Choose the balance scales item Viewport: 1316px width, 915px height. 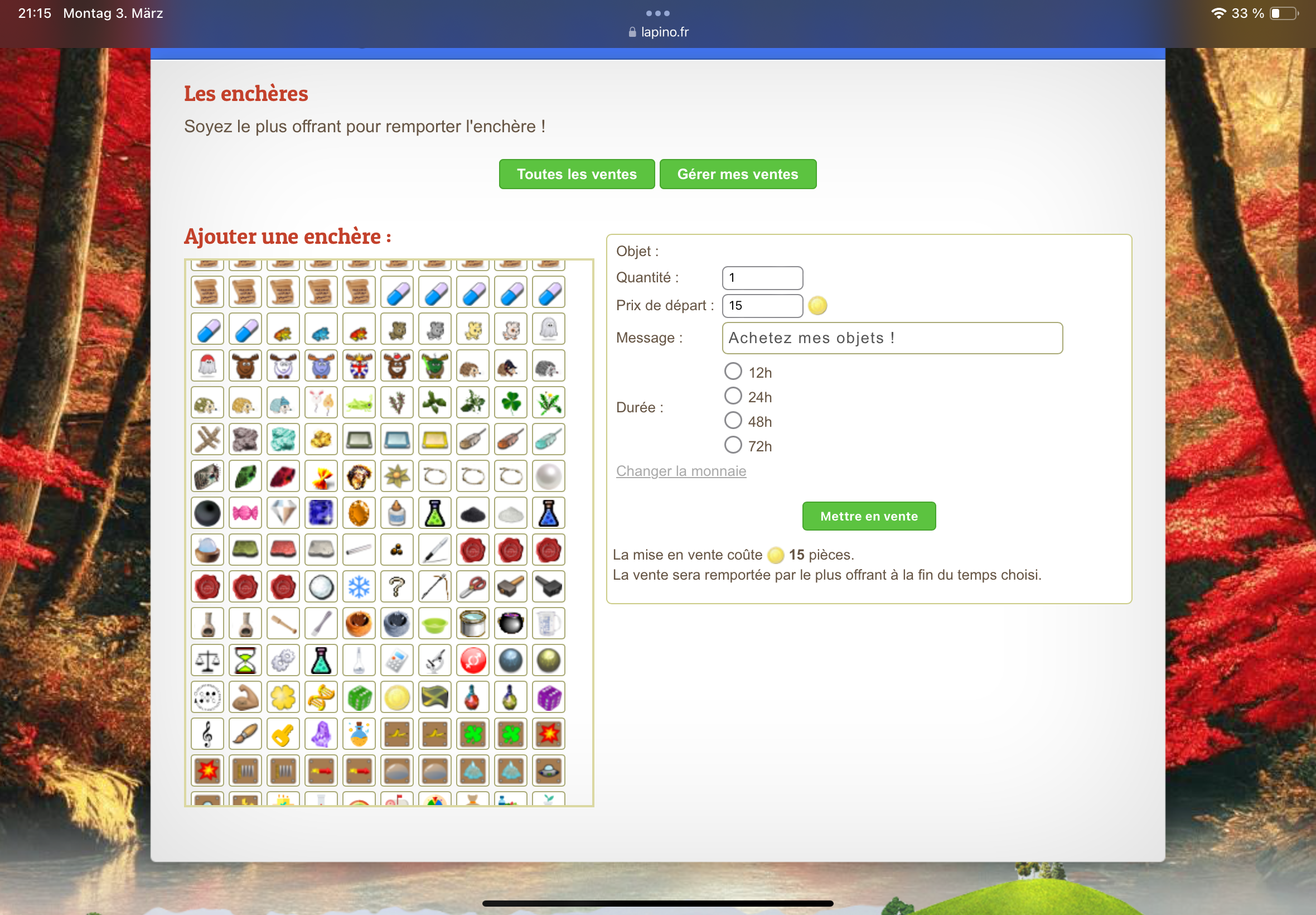pos(207,661)
